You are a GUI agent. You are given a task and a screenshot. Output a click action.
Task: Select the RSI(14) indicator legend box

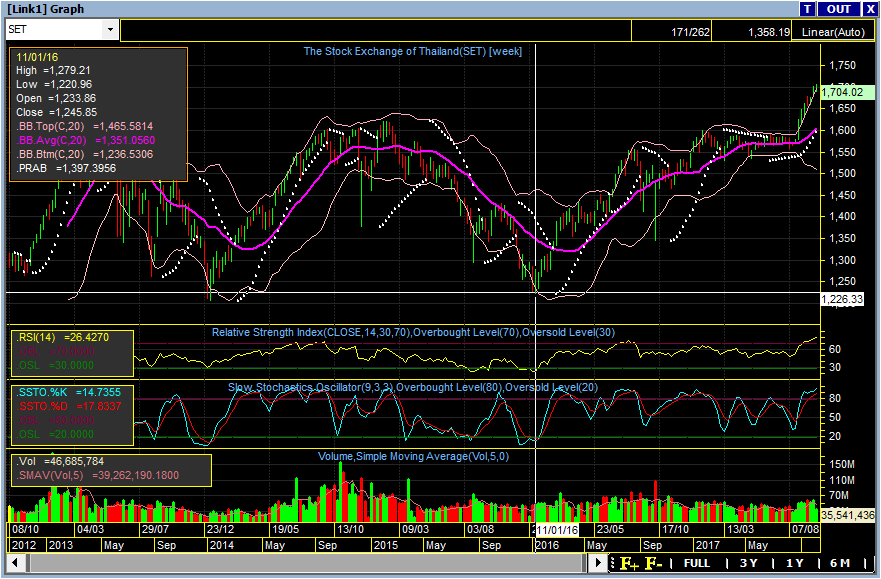click(x=72, y=351)
